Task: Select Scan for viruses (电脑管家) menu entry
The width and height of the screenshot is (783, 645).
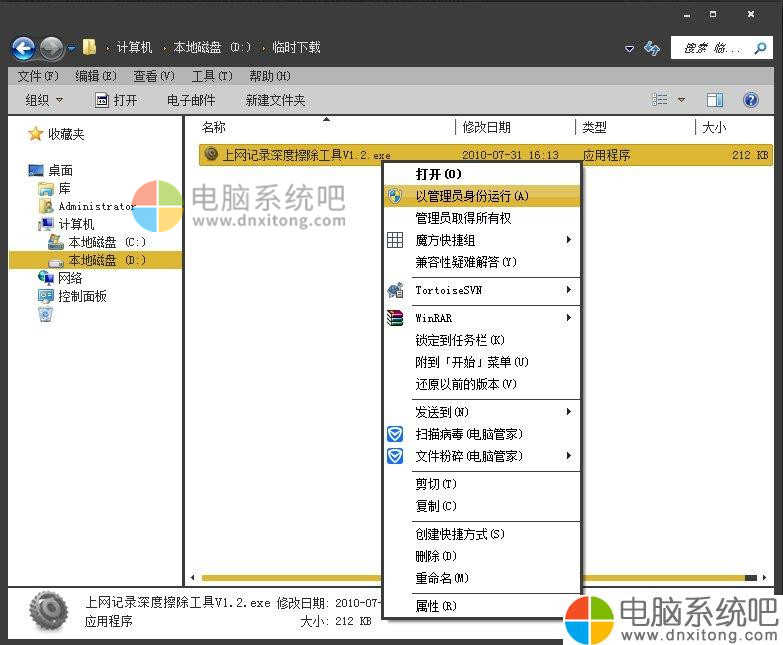Action: click(x=468, y=434)
